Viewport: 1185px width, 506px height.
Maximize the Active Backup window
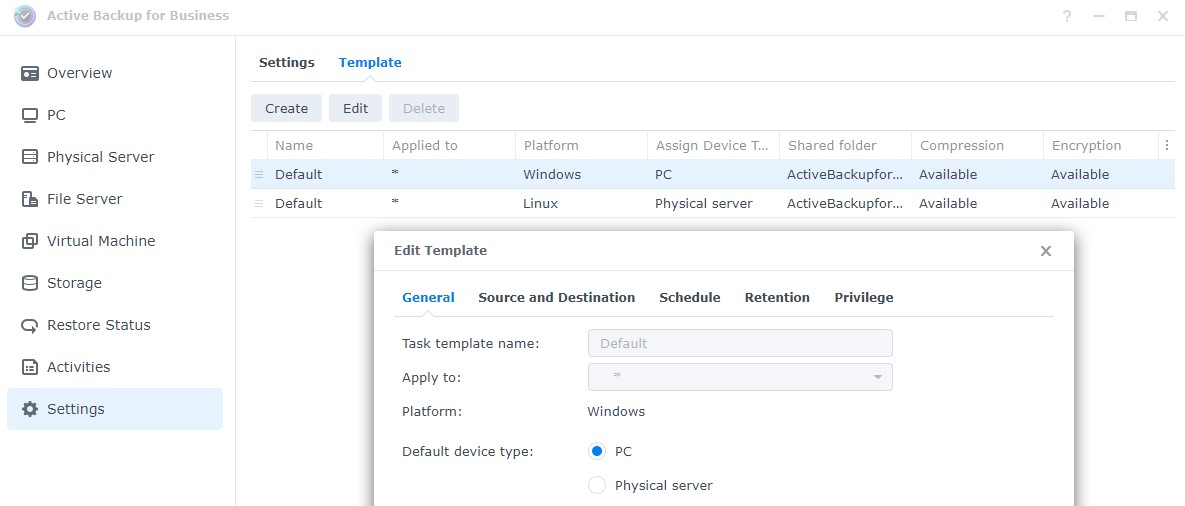pos(1131,16)
